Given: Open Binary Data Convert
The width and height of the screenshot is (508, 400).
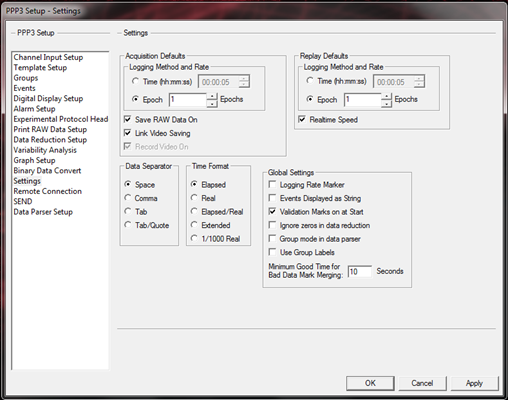Looking at the screenshot, I should pyautogui.click(x=47, y=171).
